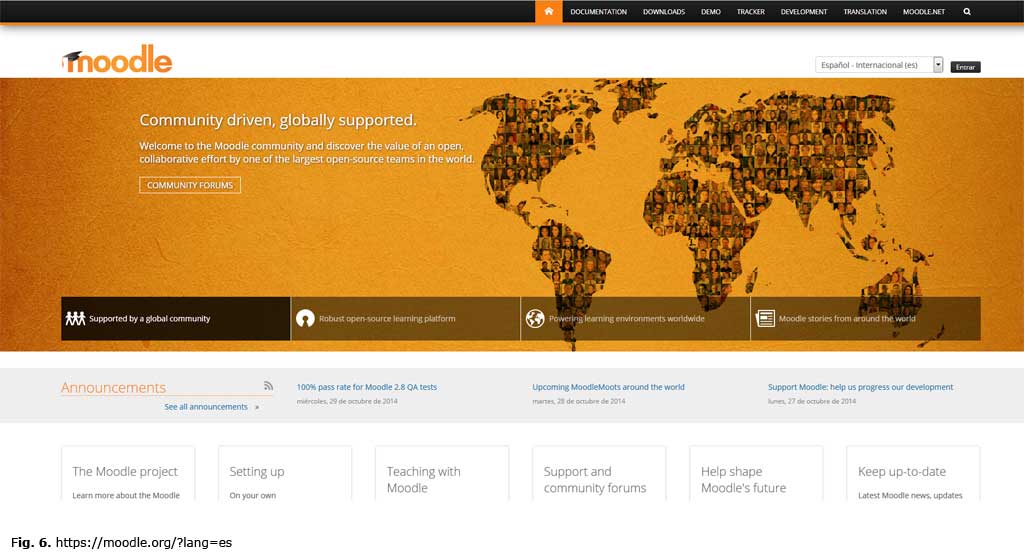Open Moodle.net from the top navigation
The image size is (1024, 560).
[x=923, y=12]
